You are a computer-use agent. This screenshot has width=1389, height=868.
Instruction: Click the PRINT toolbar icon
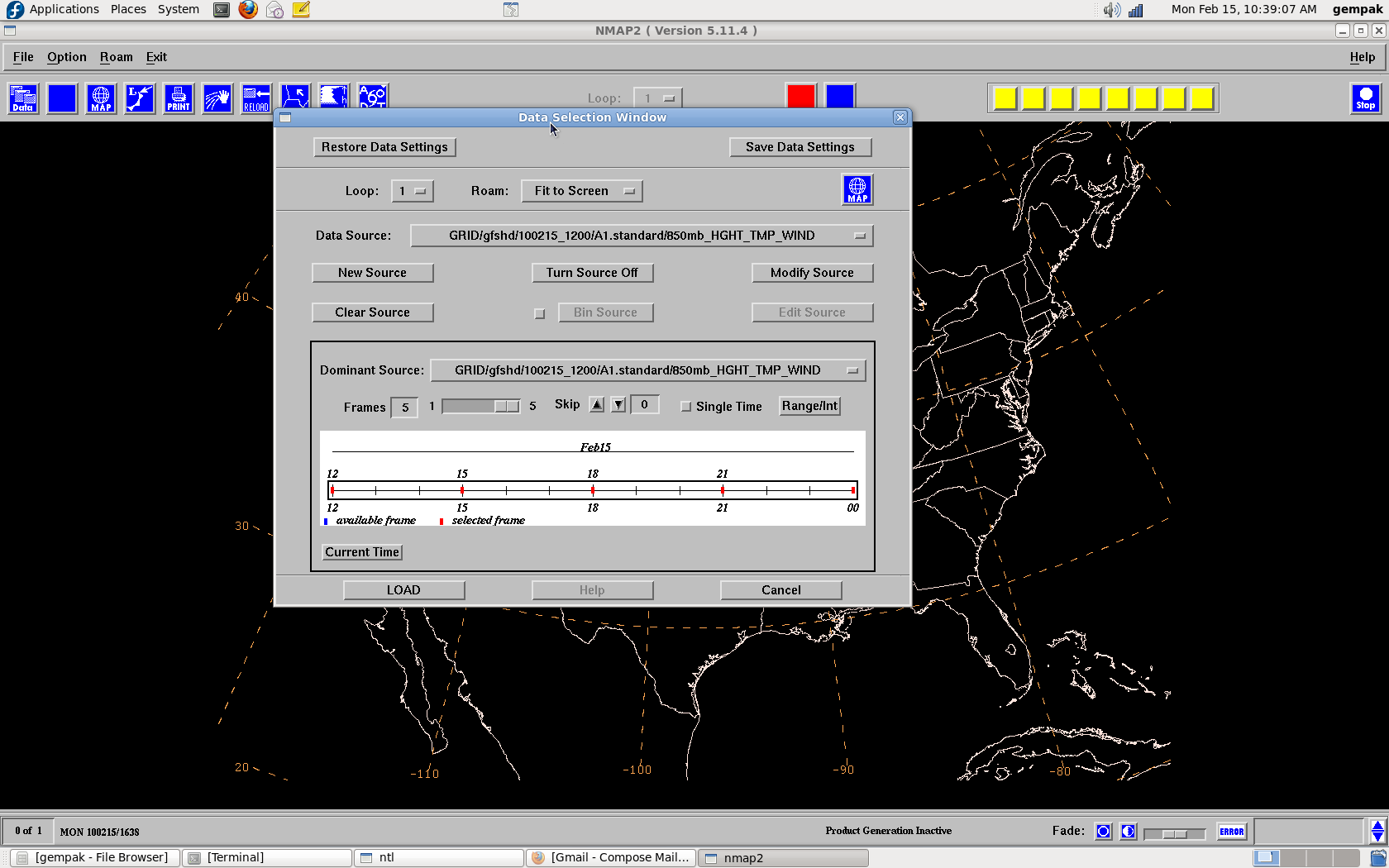coord(179,98)
